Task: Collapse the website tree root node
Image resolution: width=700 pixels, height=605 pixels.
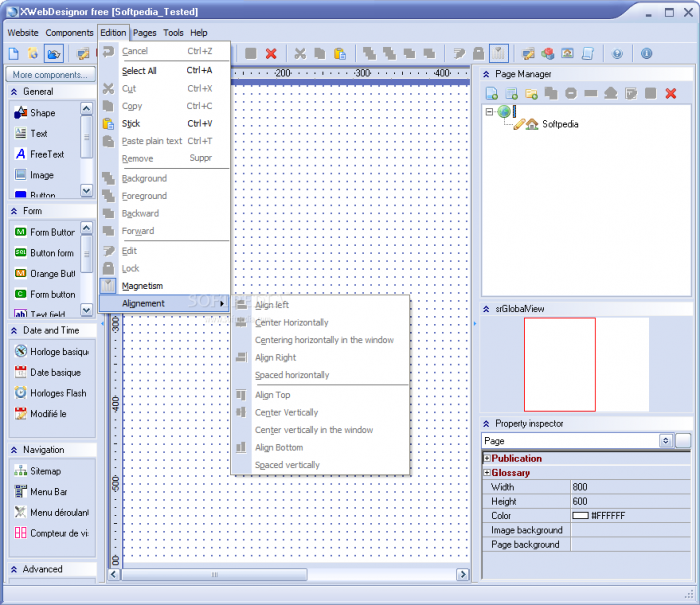Action: pyautogui.click(x=489, y=112)
